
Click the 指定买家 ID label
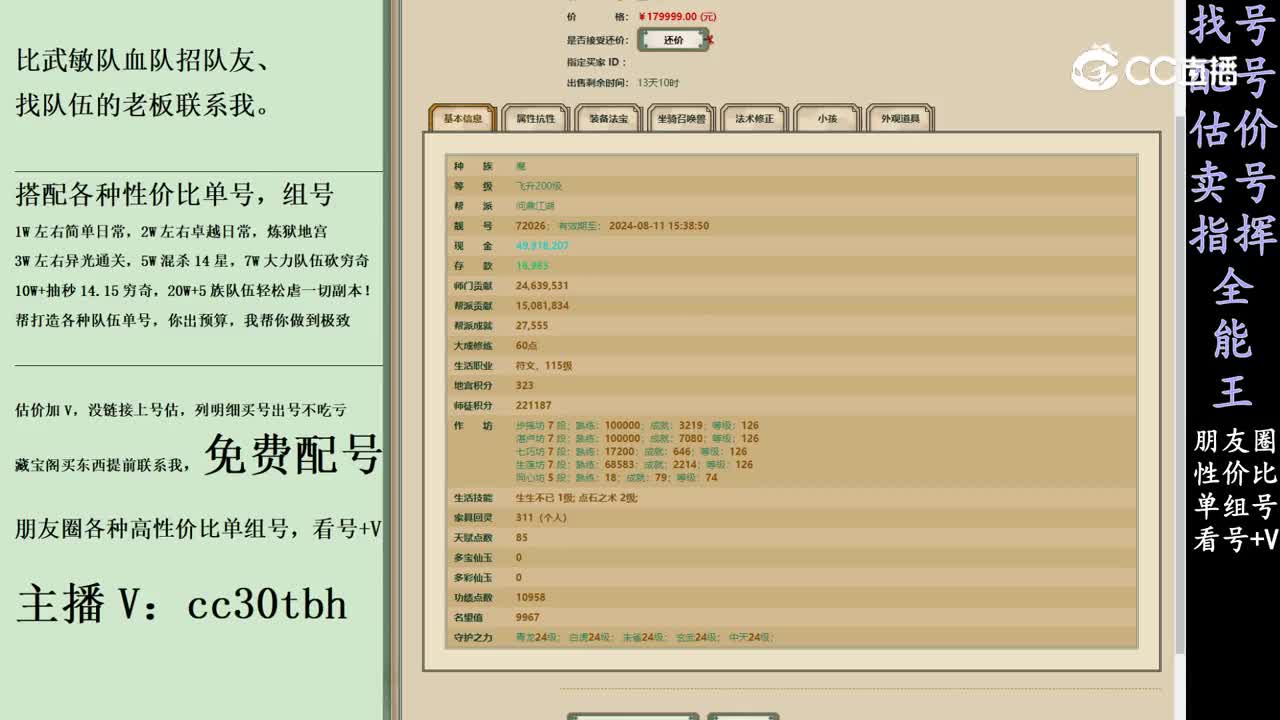click(595, 62)
